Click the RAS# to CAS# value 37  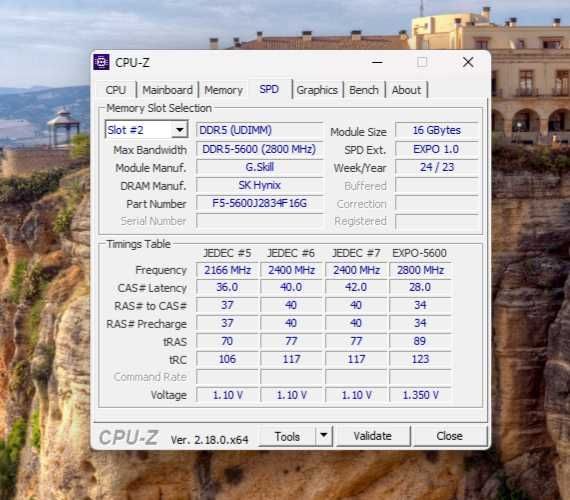pos(227,305)
